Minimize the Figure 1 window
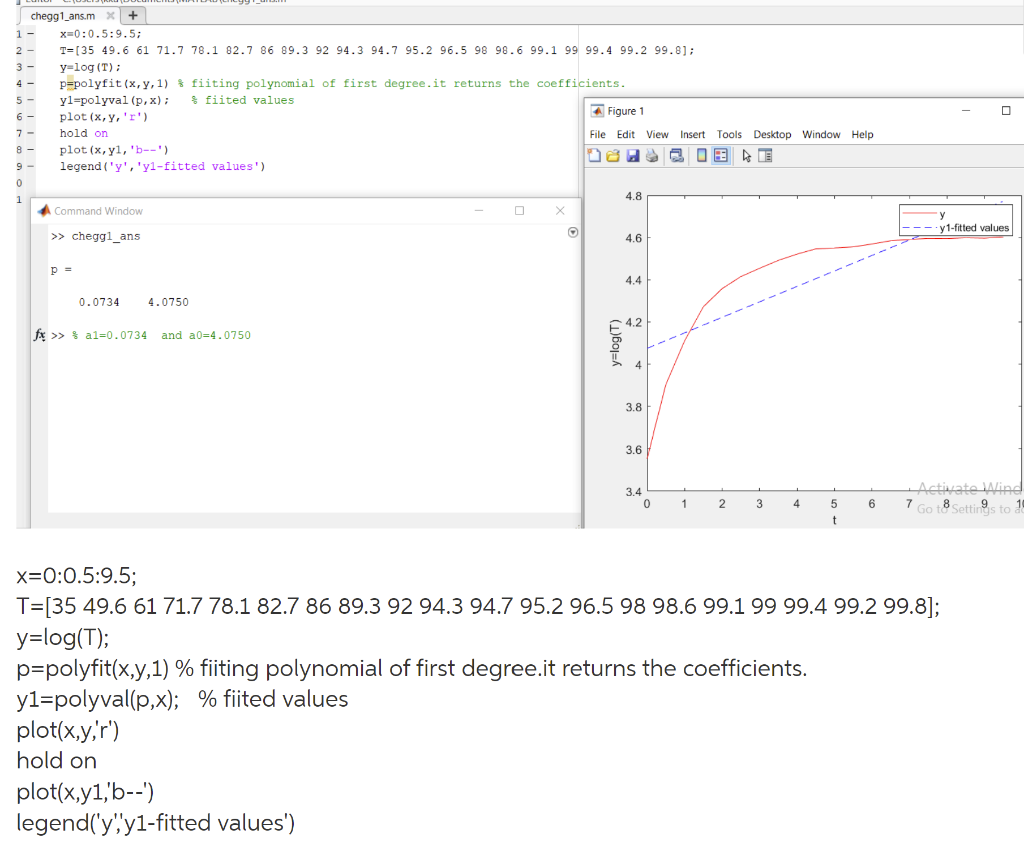Image resolution: width=1024 pixels, height=864 pixels. pos(966,110)
